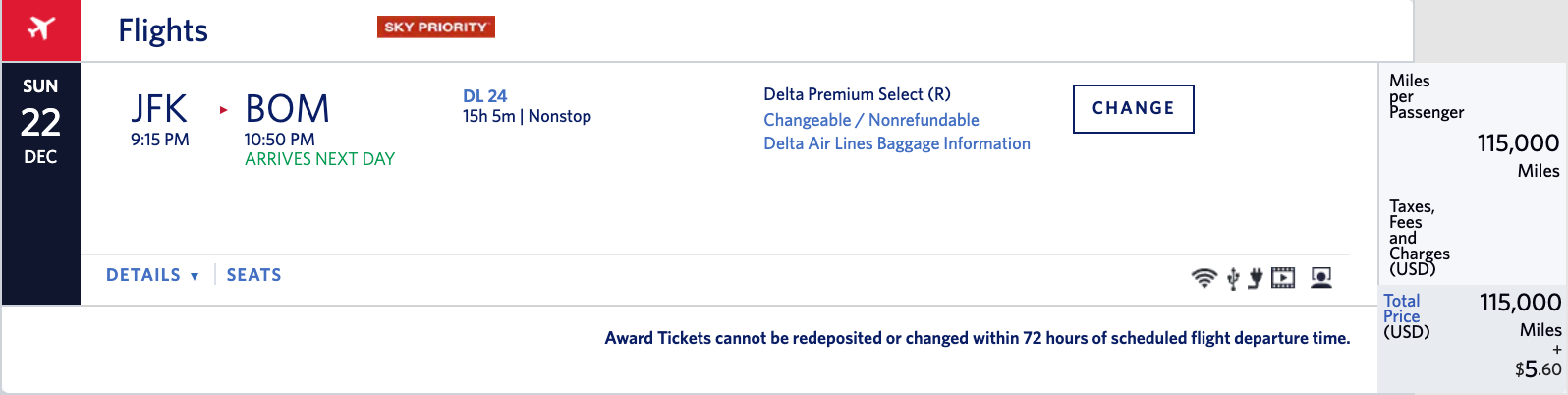
Task: Click the JFK departure airport code
Action: point(159,109)
